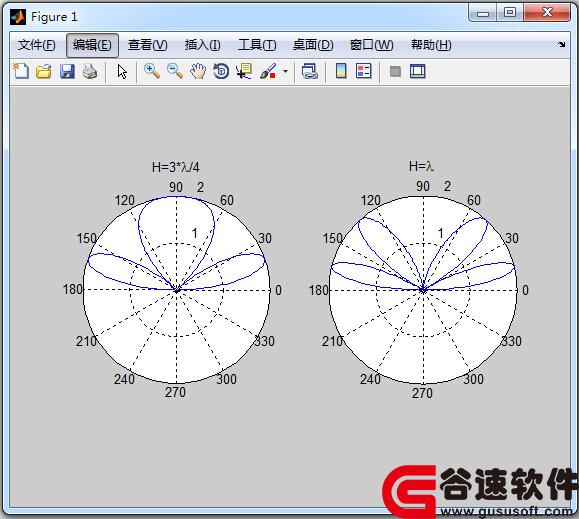The image size is (579, 519).
Task: Activate the Rotate 3D tool
Action: [x=221, y=71]
